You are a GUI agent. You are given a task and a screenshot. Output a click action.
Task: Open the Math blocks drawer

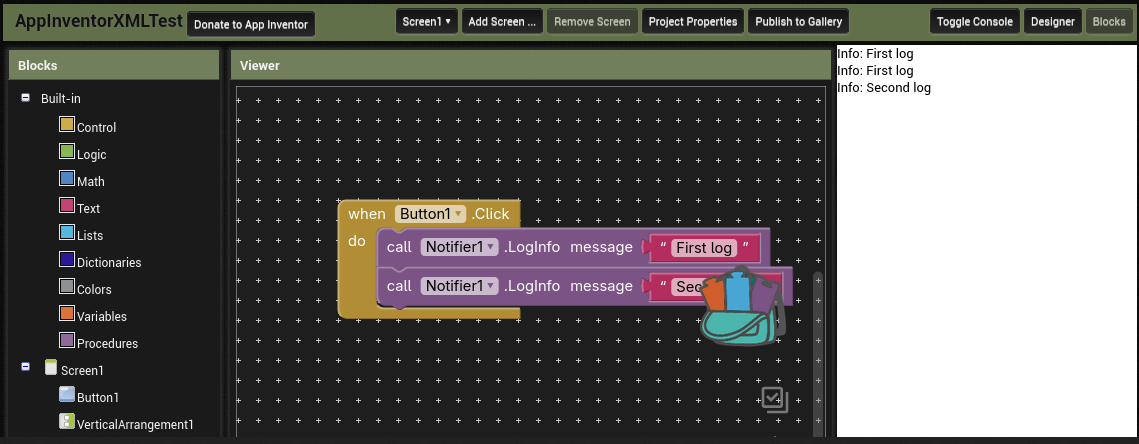pyautogui.click(x=90, y=181)
